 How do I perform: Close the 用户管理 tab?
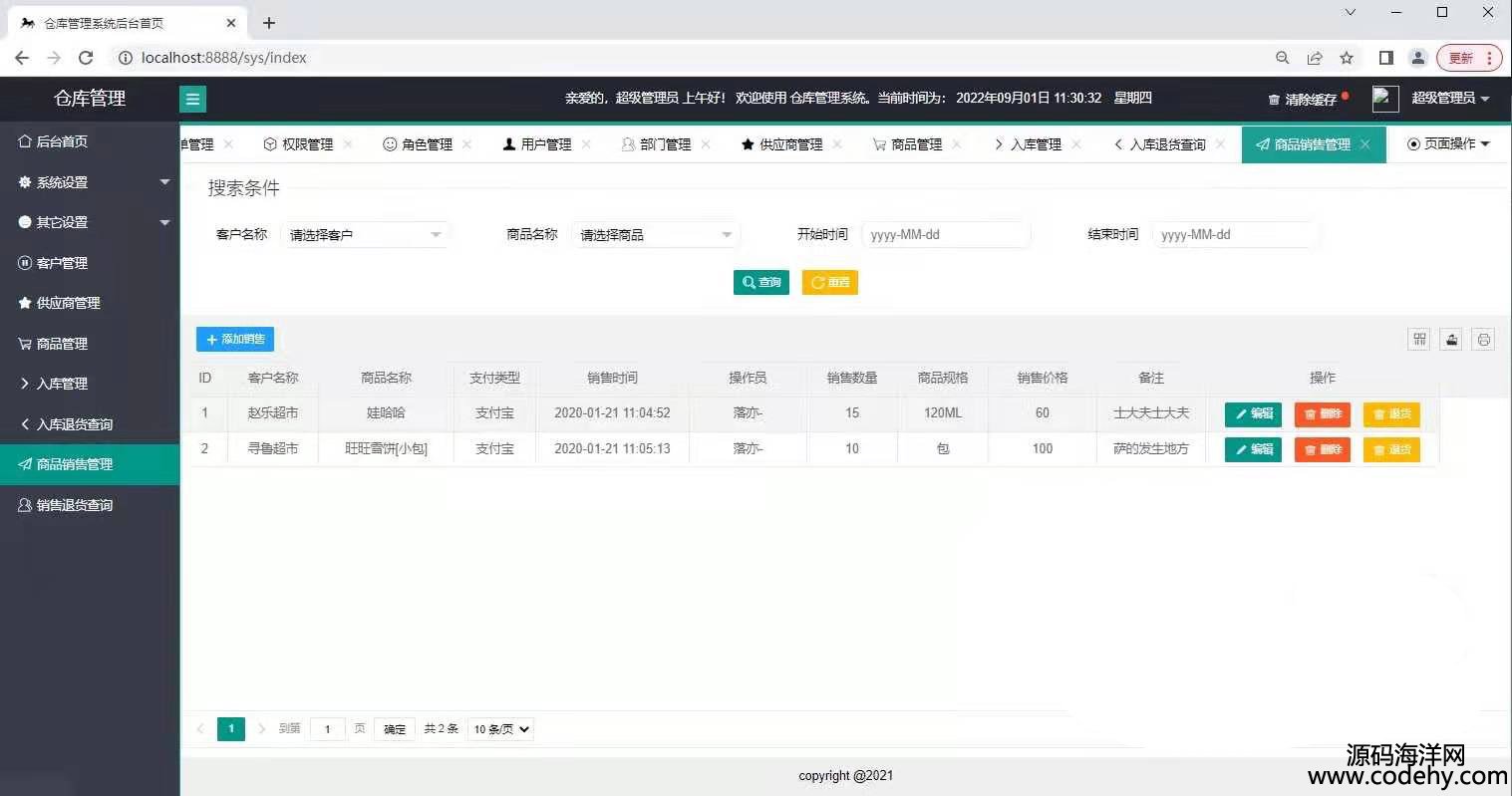586,144
